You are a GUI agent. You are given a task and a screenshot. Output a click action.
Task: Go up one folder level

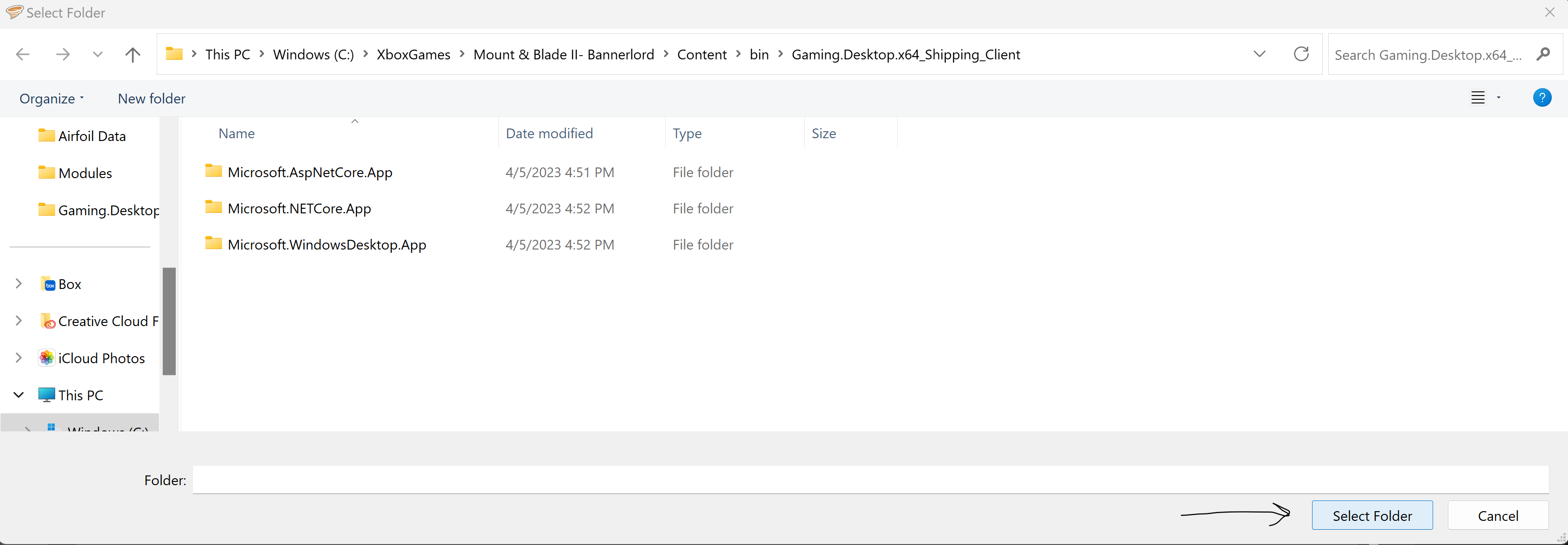click(133, 55)
